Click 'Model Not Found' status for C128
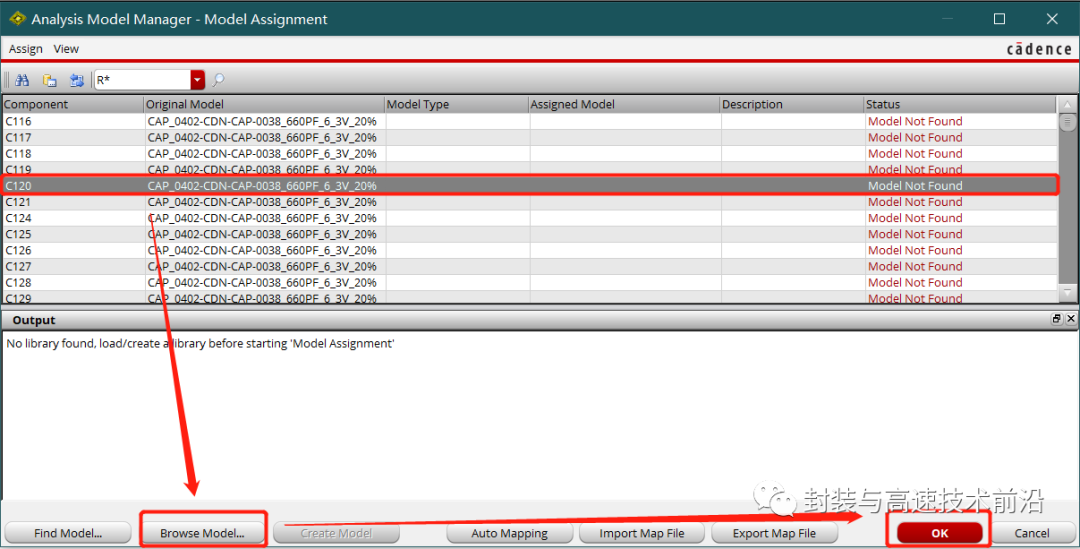Viewport: 1080px width, 549px height. pyautogui.click(x=915, y=283)
